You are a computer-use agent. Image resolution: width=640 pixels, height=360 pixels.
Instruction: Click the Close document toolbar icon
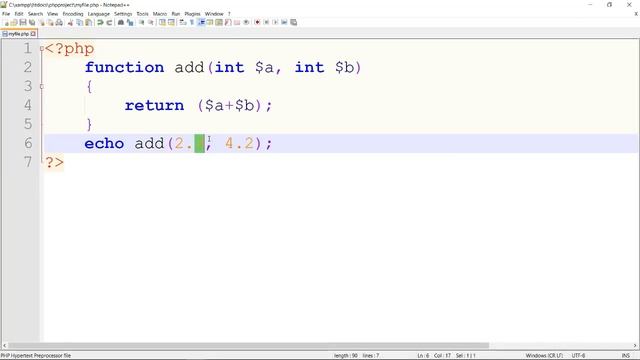point(42,22)
